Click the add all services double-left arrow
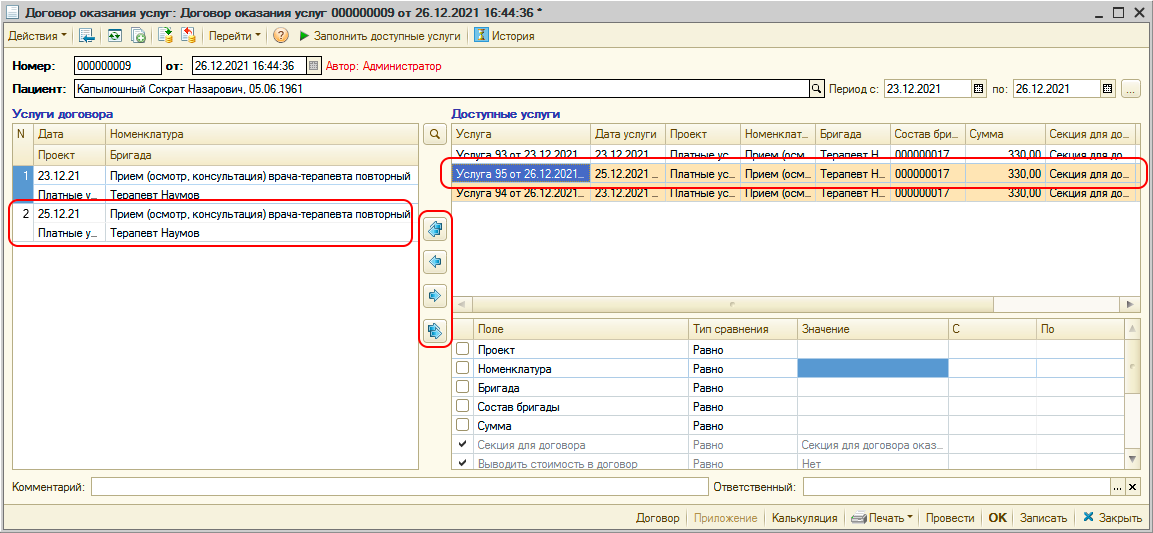Screen dimensions: 1153x533 pos(435,230)
